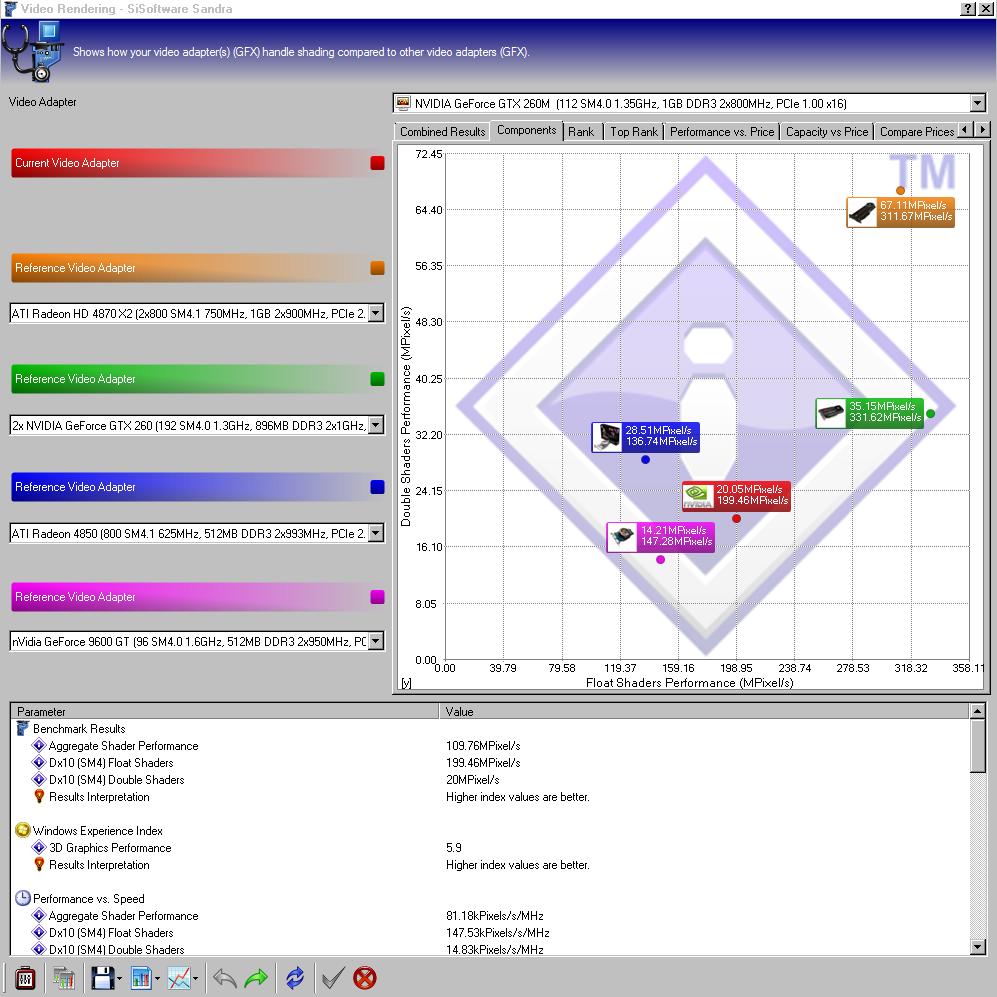Click the red Current Video Adapter swatch

coord(378,163)
